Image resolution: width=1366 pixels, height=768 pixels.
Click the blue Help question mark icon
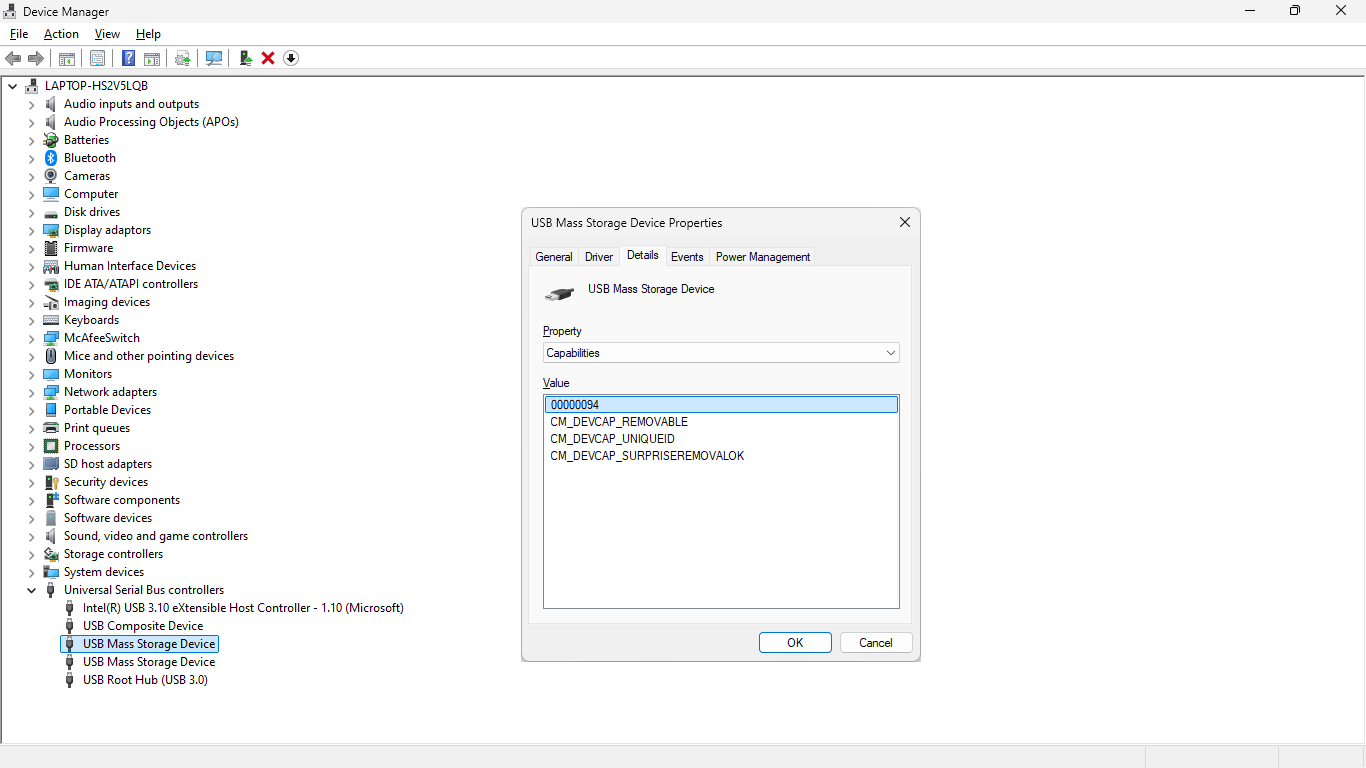pos(129,58)
